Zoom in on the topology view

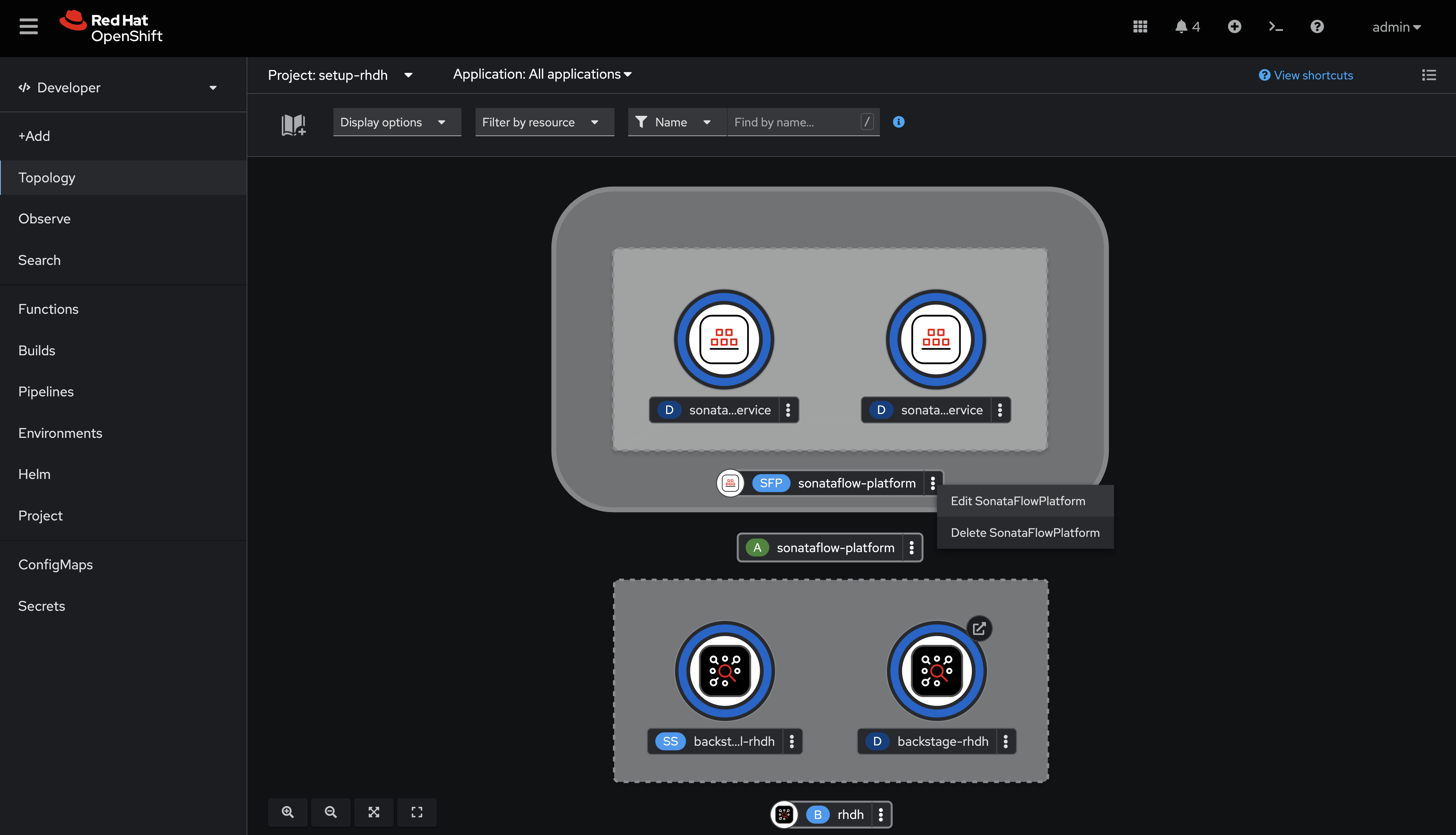287,812
